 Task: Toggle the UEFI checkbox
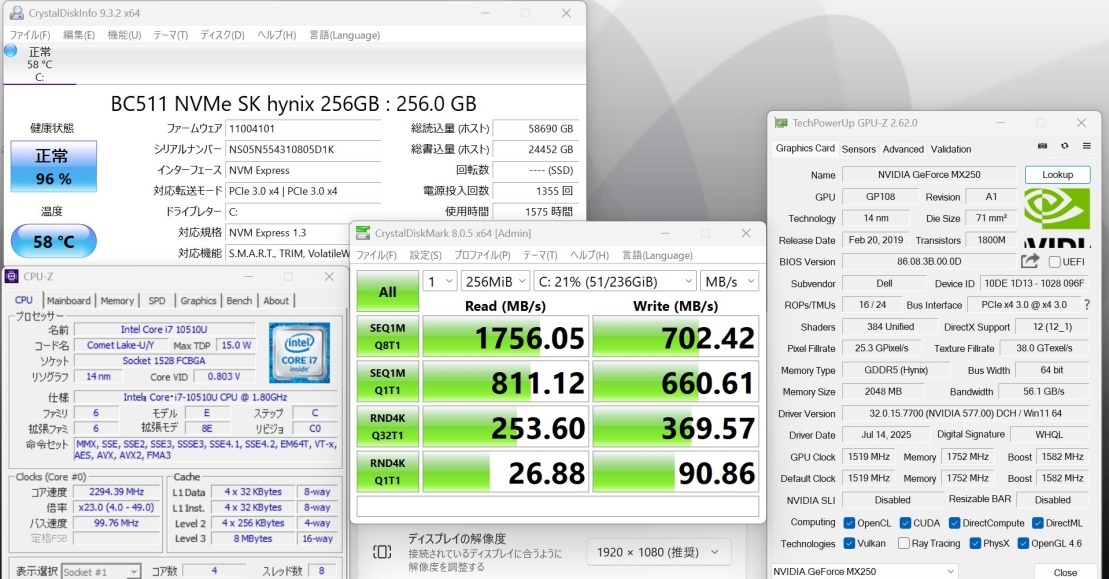coord(1055,262)
